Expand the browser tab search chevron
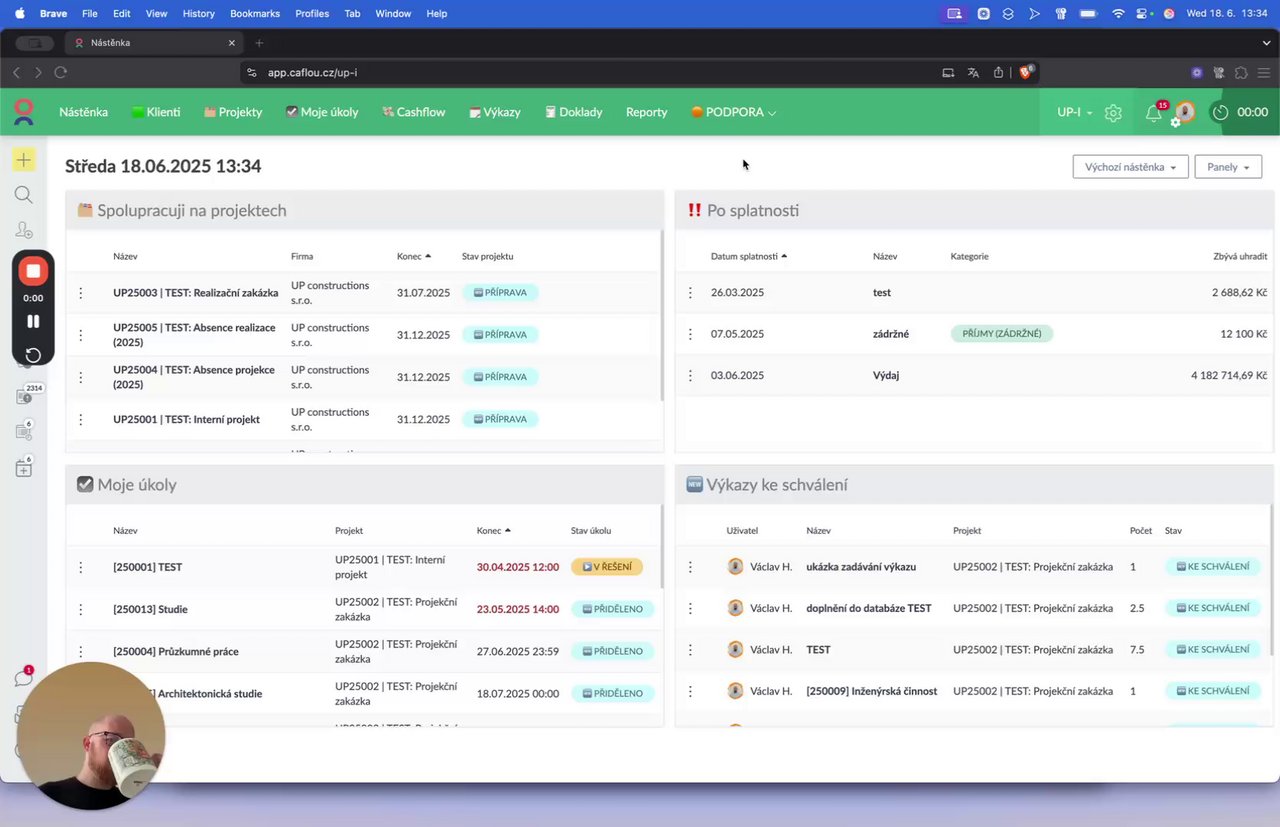This screenshot has width=1280, height=827. pyautogui.click(x=1265, y=42)
